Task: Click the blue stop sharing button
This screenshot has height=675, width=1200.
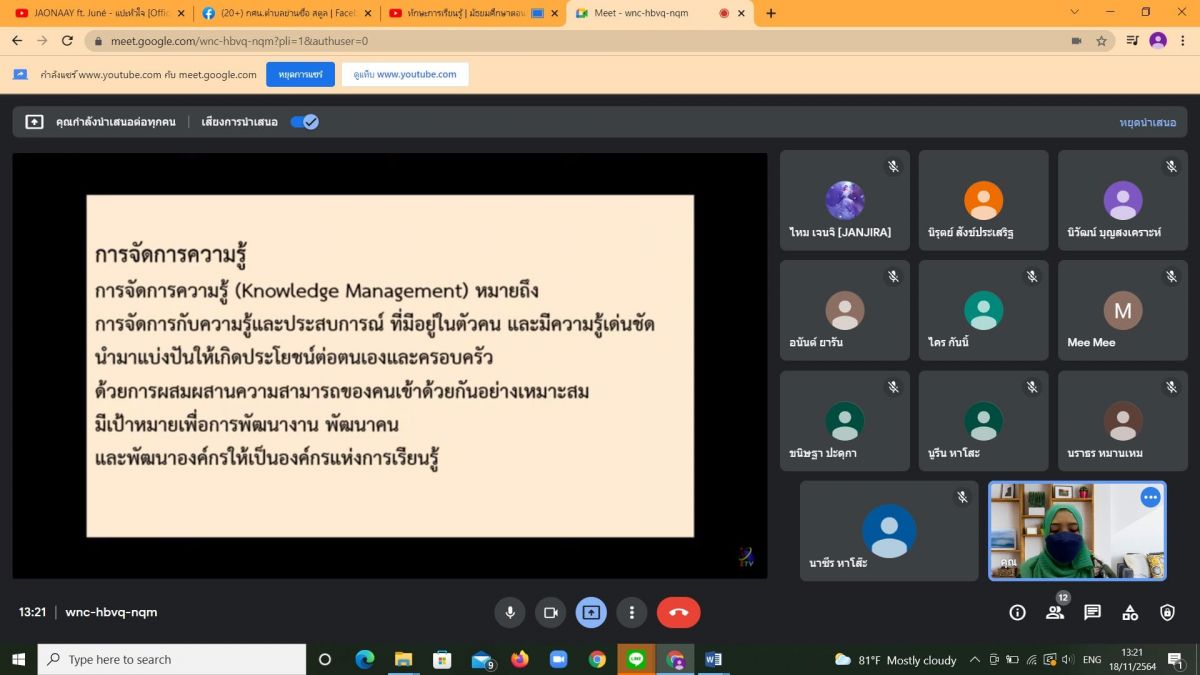Action: [300, 75]
